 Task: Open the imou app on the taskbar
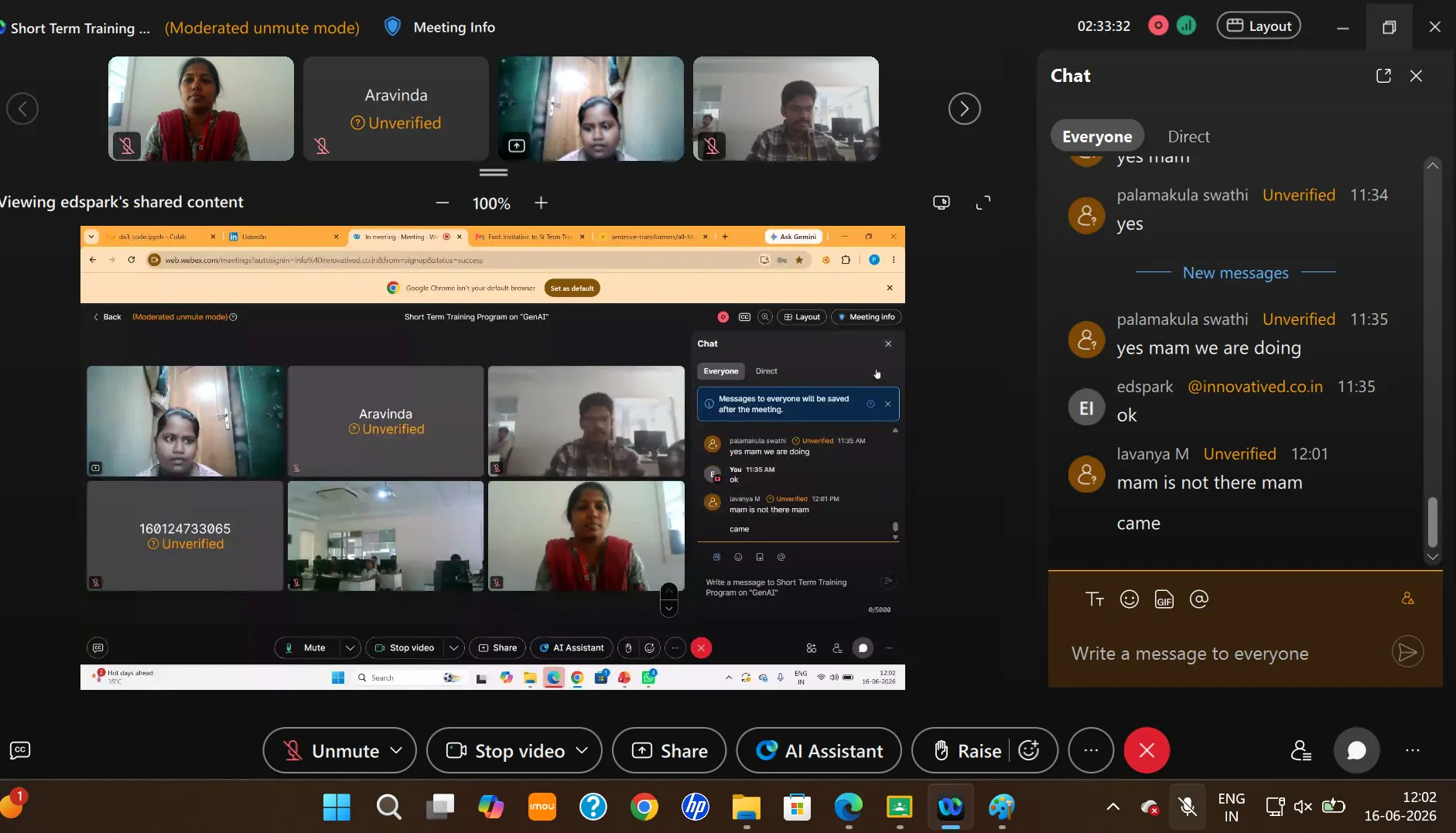[x=542, y=807]
